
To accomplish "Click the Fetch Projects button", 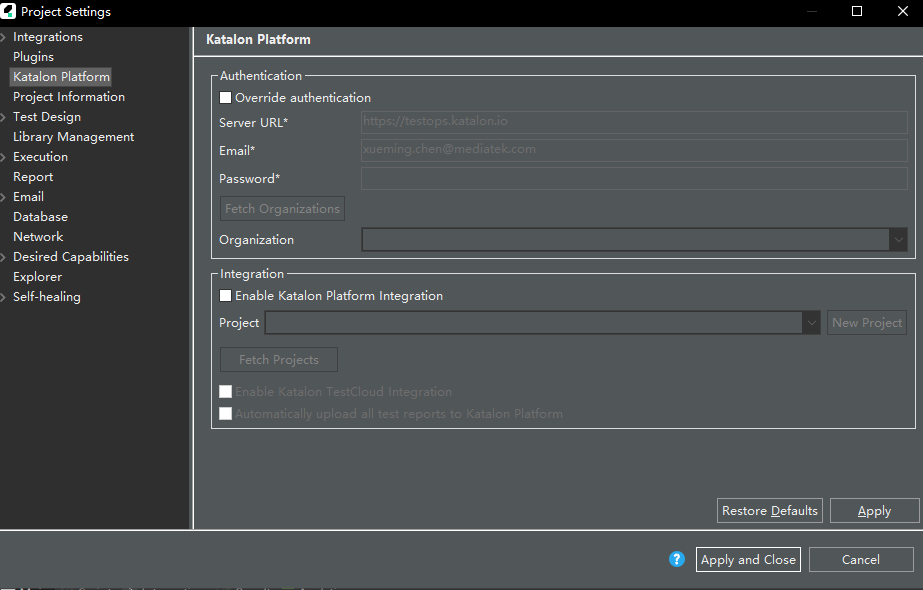I will [x=279, y=359].
